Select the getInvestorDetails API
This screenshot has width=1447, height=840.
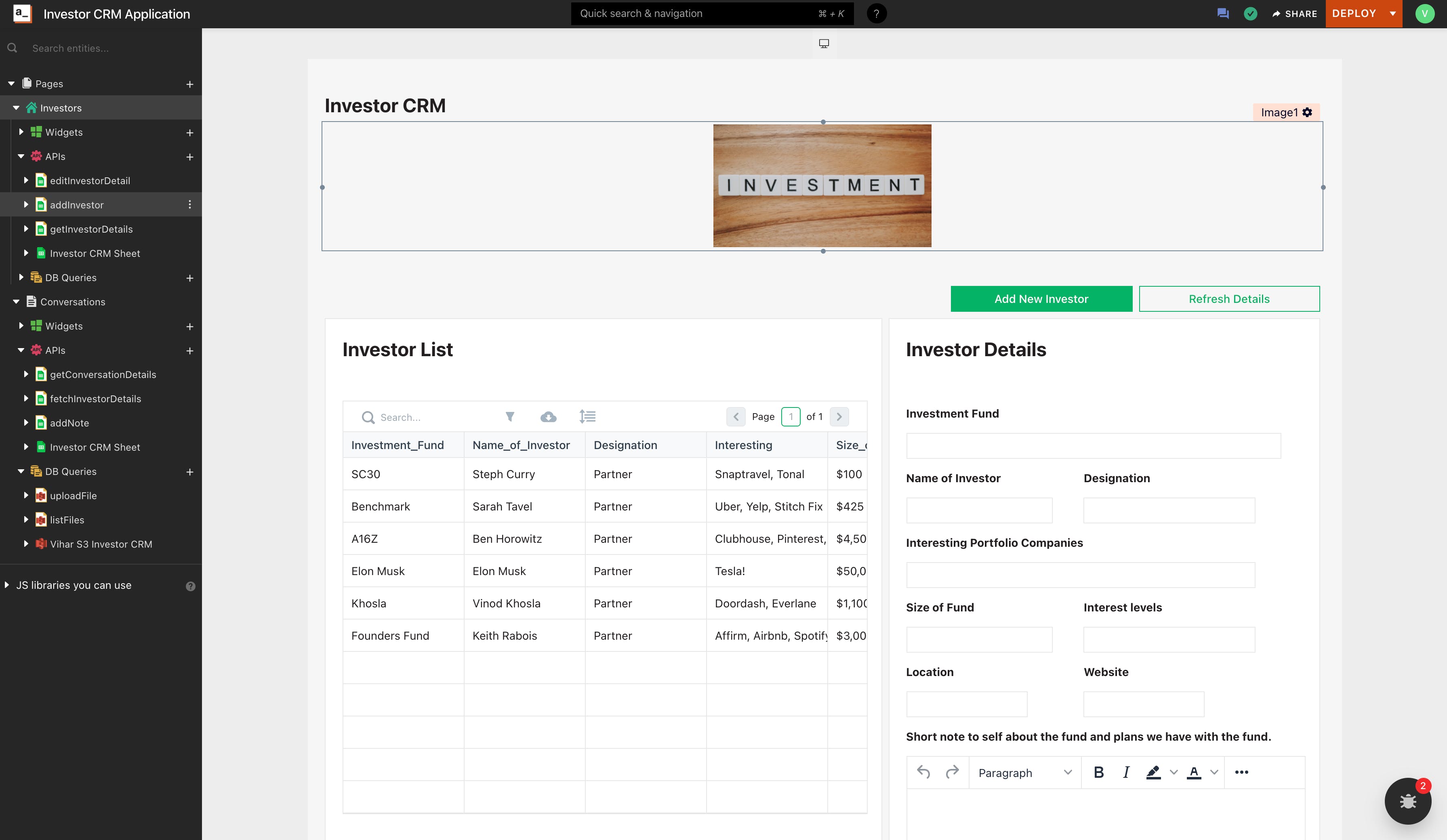(x=91, y=229)
